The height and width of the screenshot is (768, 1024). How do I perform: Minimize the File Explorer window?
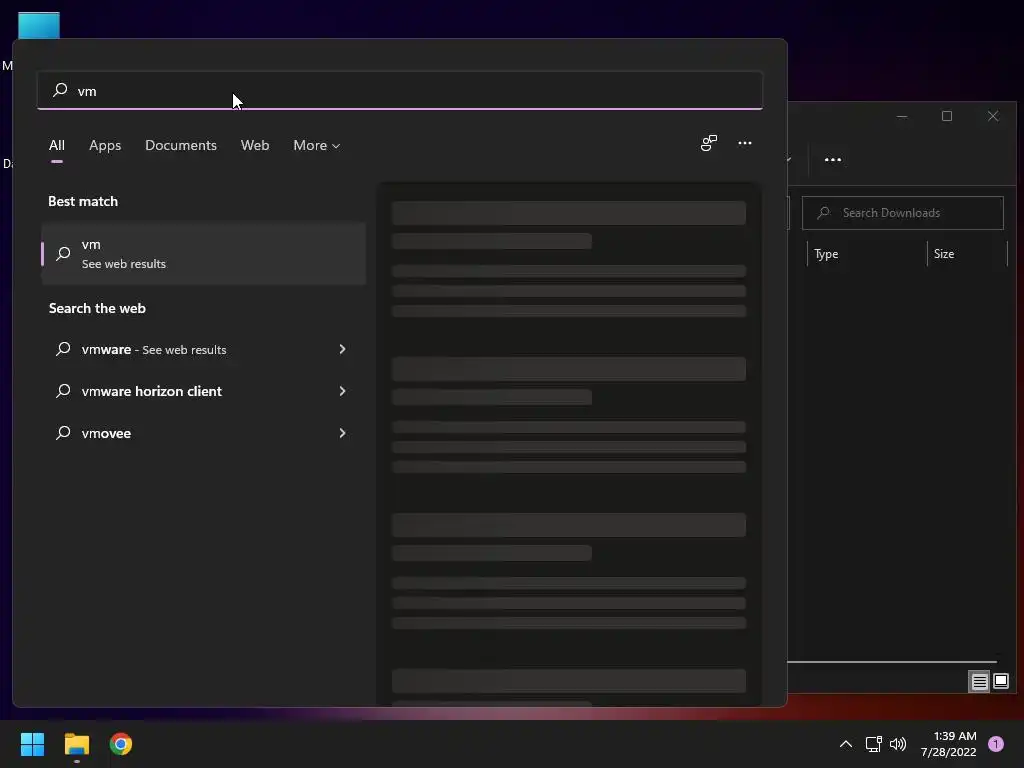(902, 116)
